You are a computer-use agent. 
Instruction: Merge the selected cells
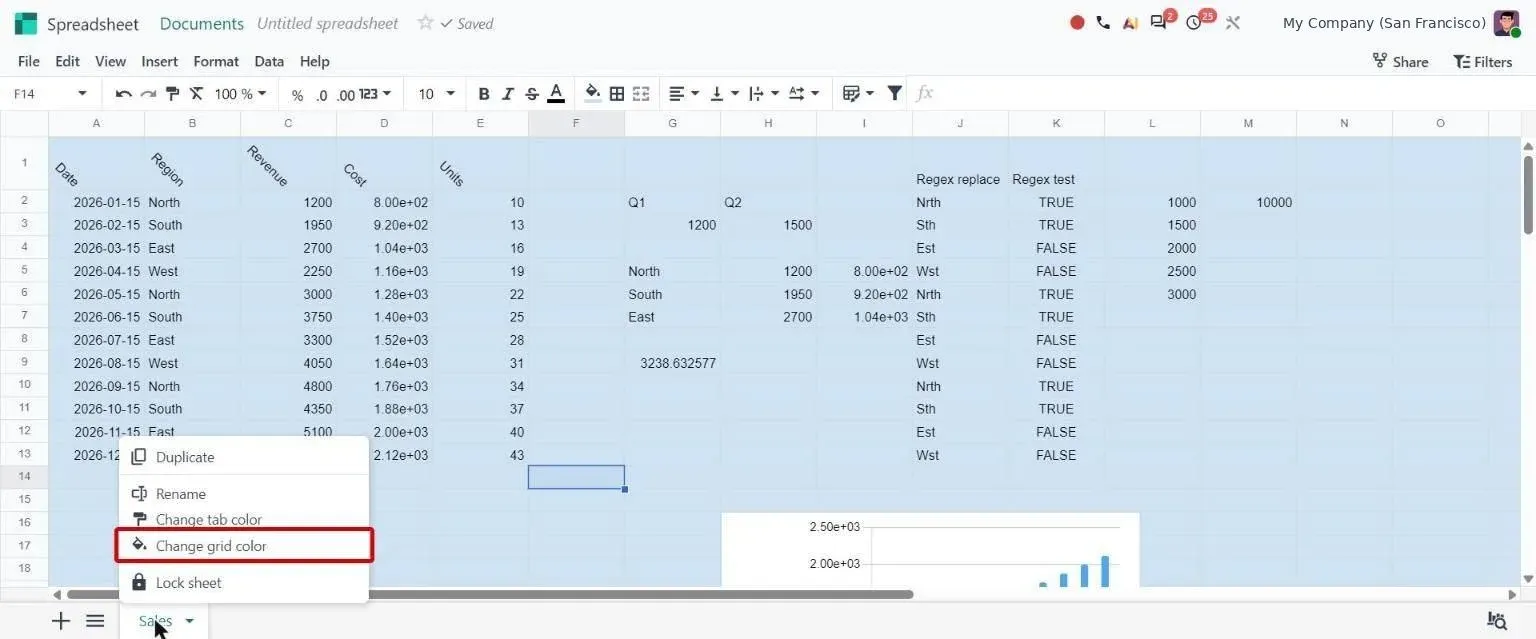click(x=641, y=94)
